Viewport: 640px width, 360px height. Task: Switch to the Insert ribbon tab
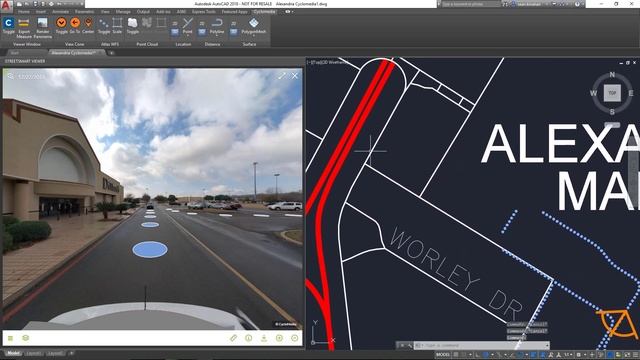pyautogui.click(x=41, y=12)
